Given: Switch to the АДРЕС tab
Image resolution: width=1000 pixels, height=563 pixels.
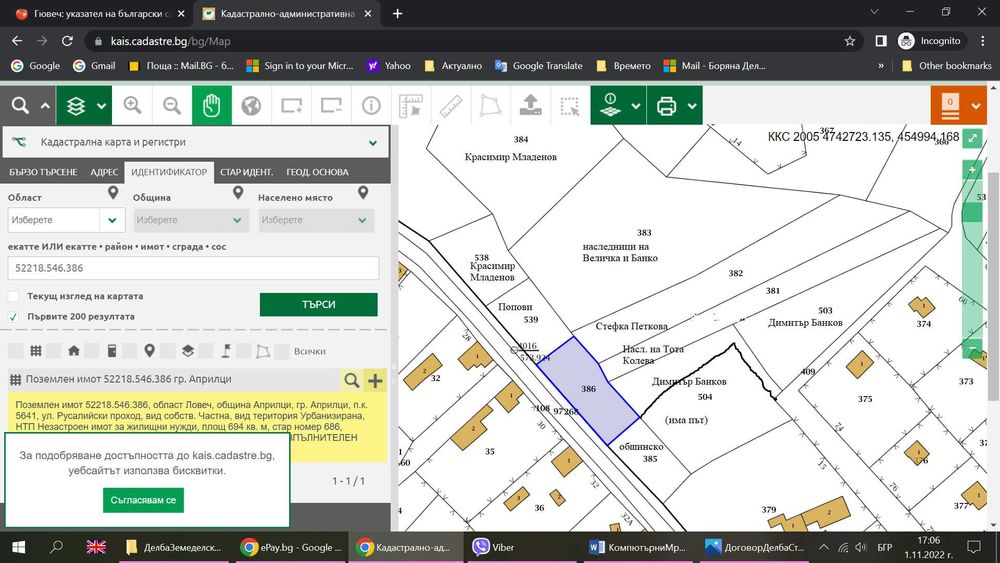Looking at the screenshot, I should (104, 172).
